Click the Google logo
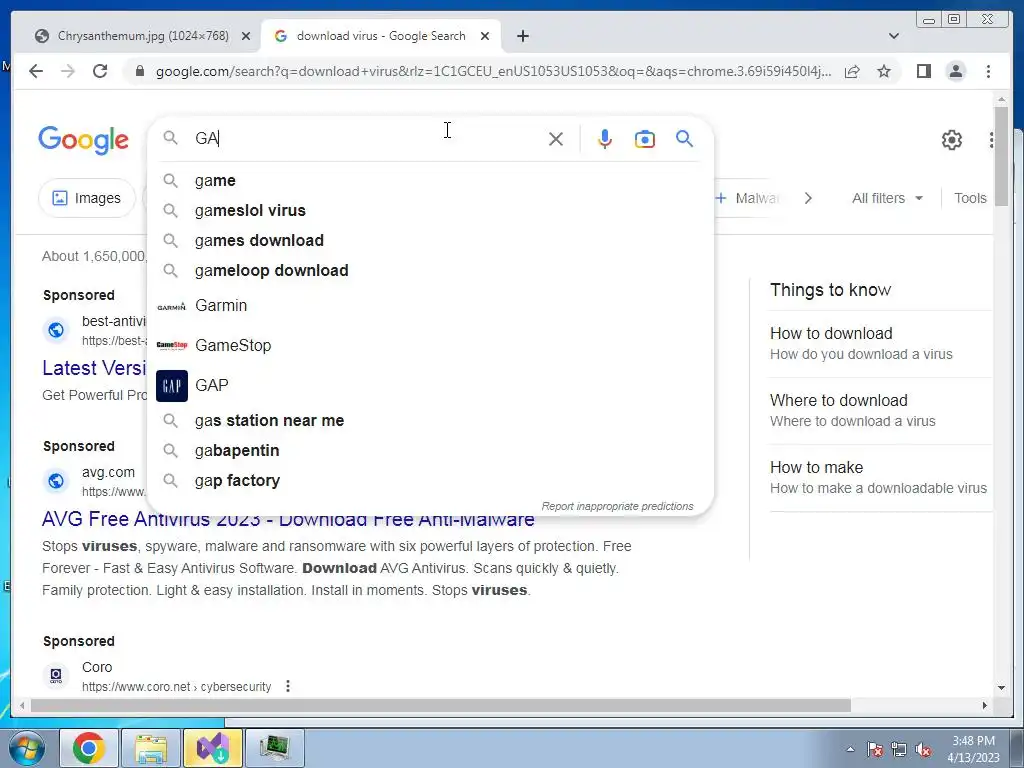Image resolution: width=1024 pixels, height=768 pixels. click(x=84, y=140)
